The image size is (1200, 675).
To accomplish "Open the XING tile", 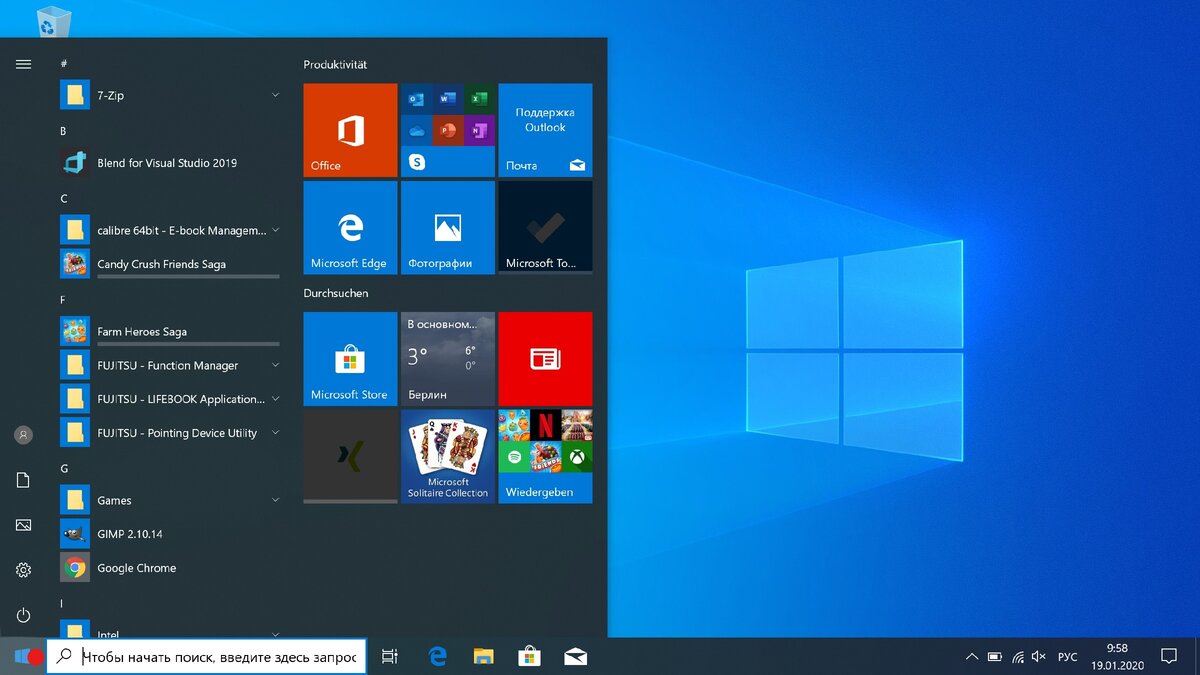I will point(350,456).
